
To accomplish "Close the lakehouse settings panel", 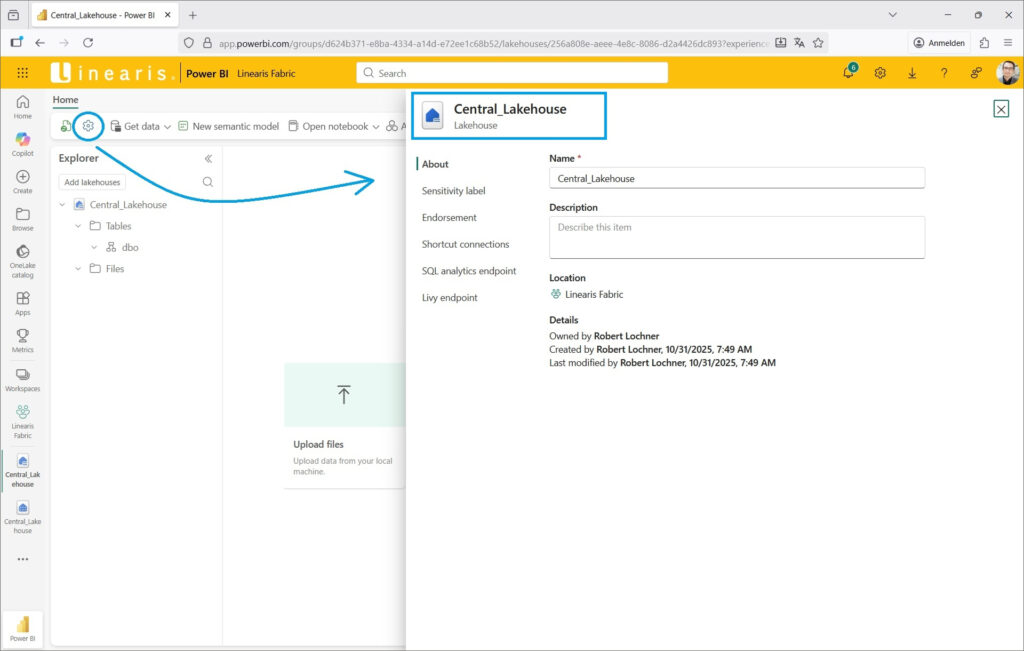I will pyautogui.click(x=1001, y=109).
